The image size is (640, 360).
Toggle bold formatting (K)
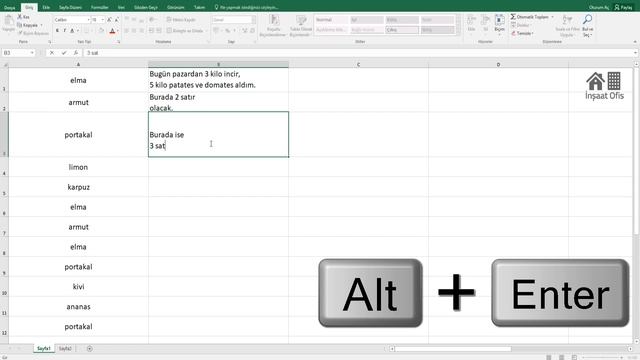coord(57,31)
